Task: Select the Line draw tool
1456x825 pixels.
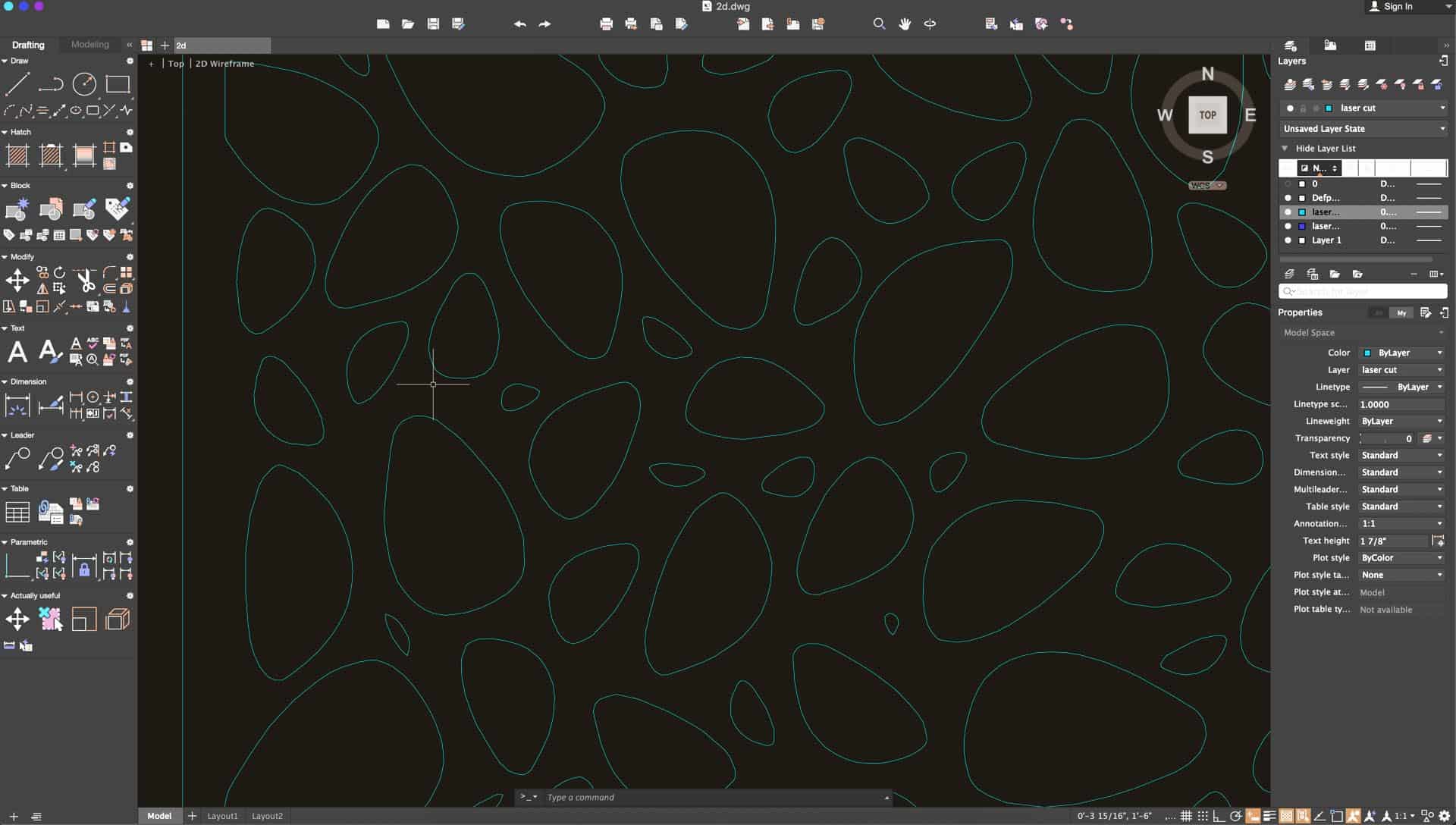Action: (x=17, y=84)
